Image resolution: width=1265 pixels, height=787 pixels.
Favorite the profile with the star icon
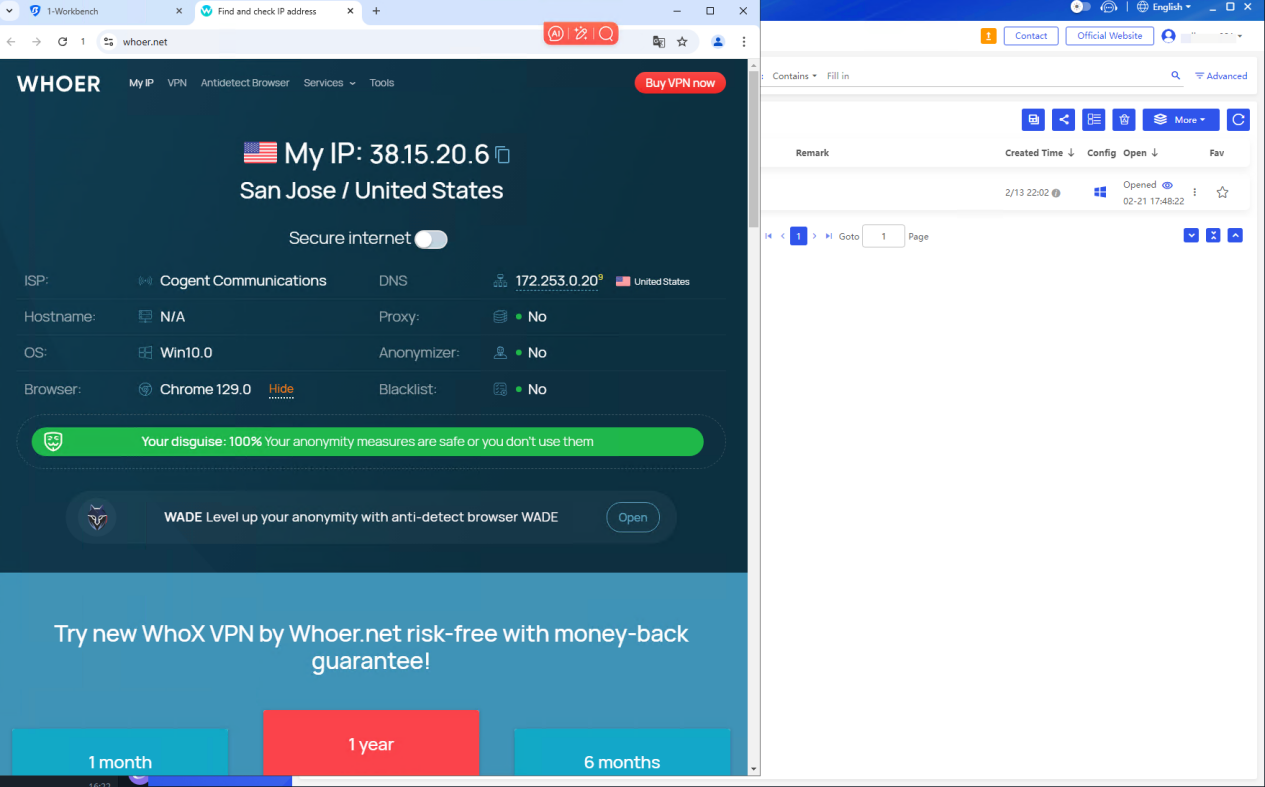(1222, 192)
